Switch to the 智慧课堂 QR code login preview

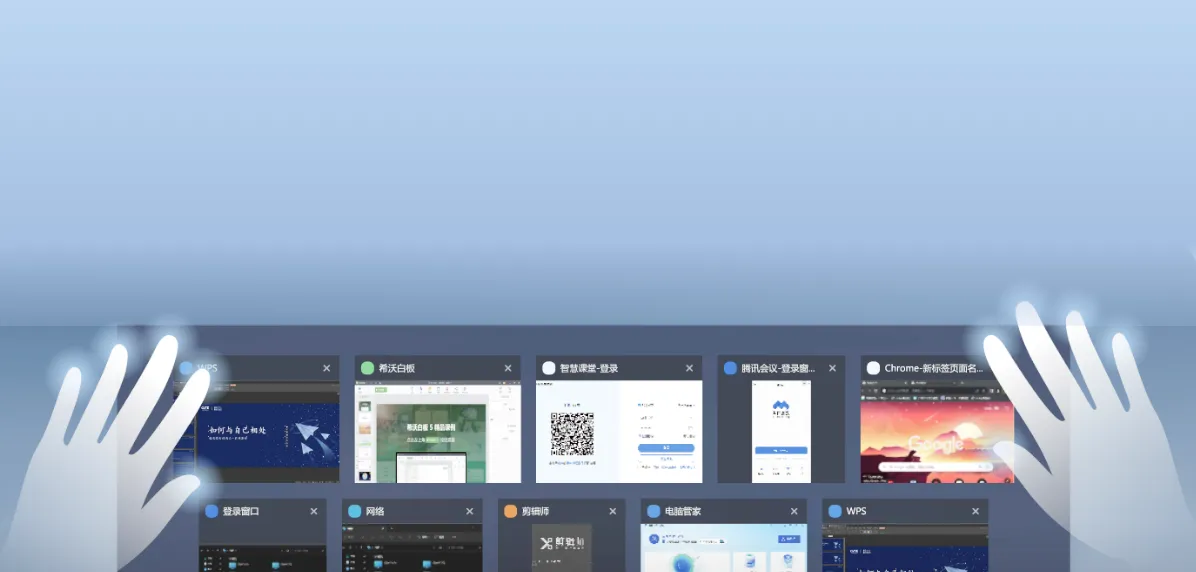[x=618, y=431]
